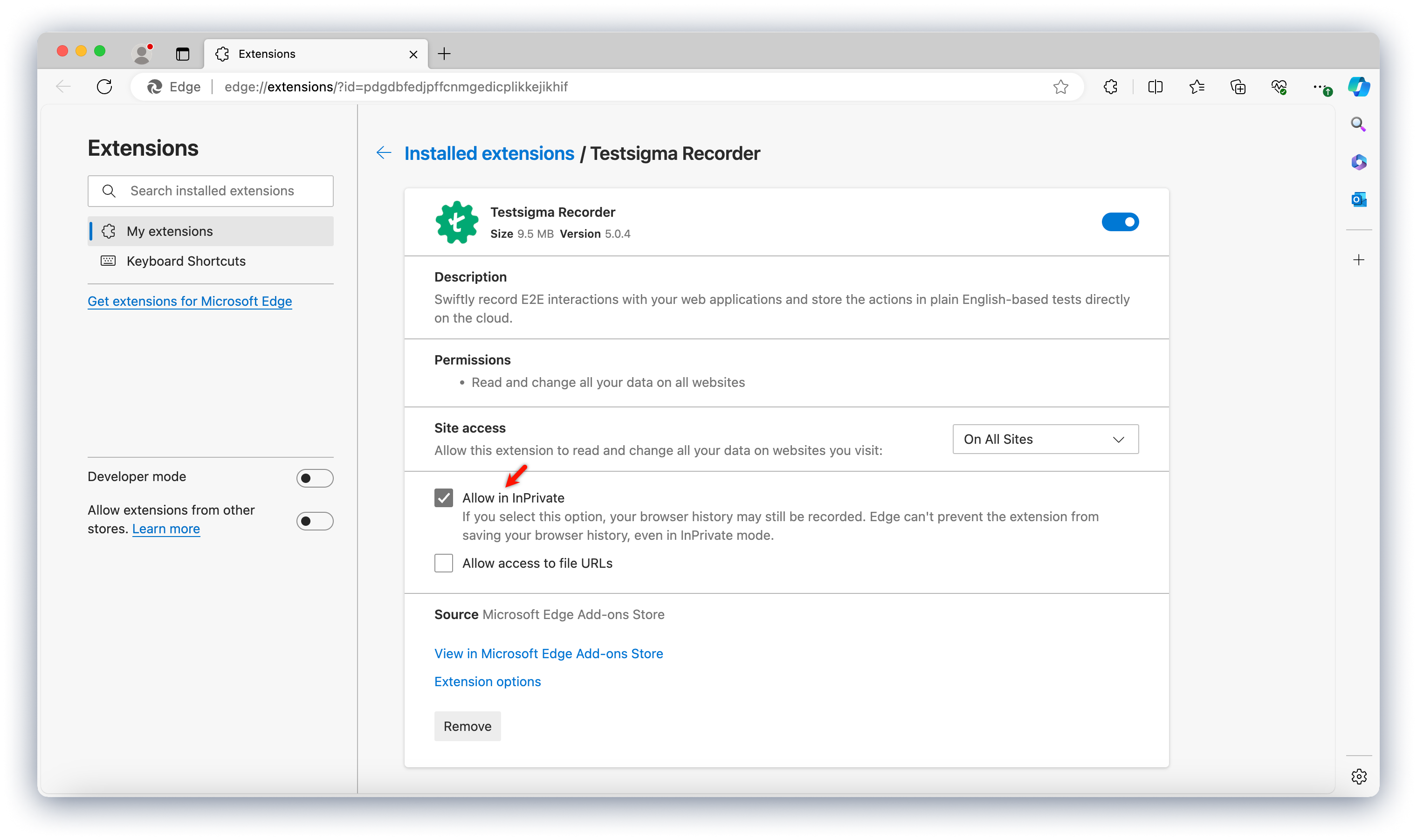Click the Remove button
The height and width of the screenshot is (840, 1417).
pos(468,726)
